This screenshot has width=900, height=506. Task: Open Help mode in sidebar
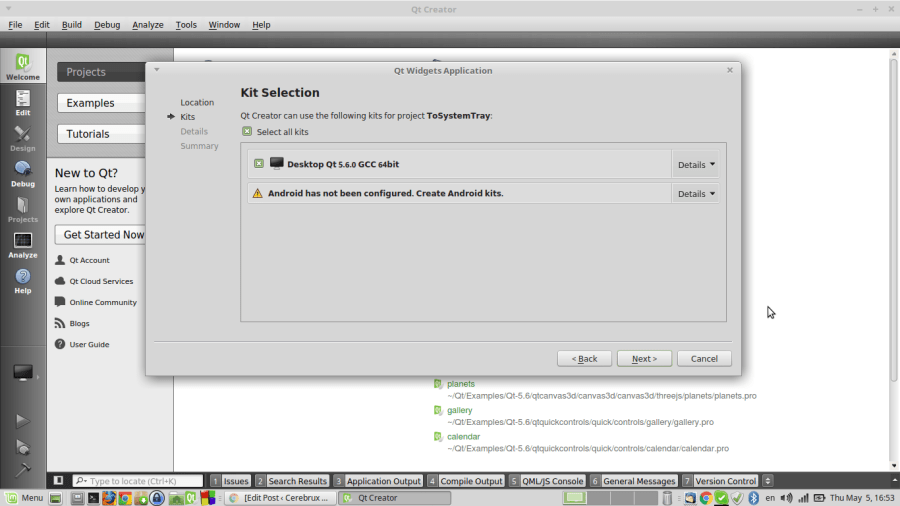tap(22, 281)
